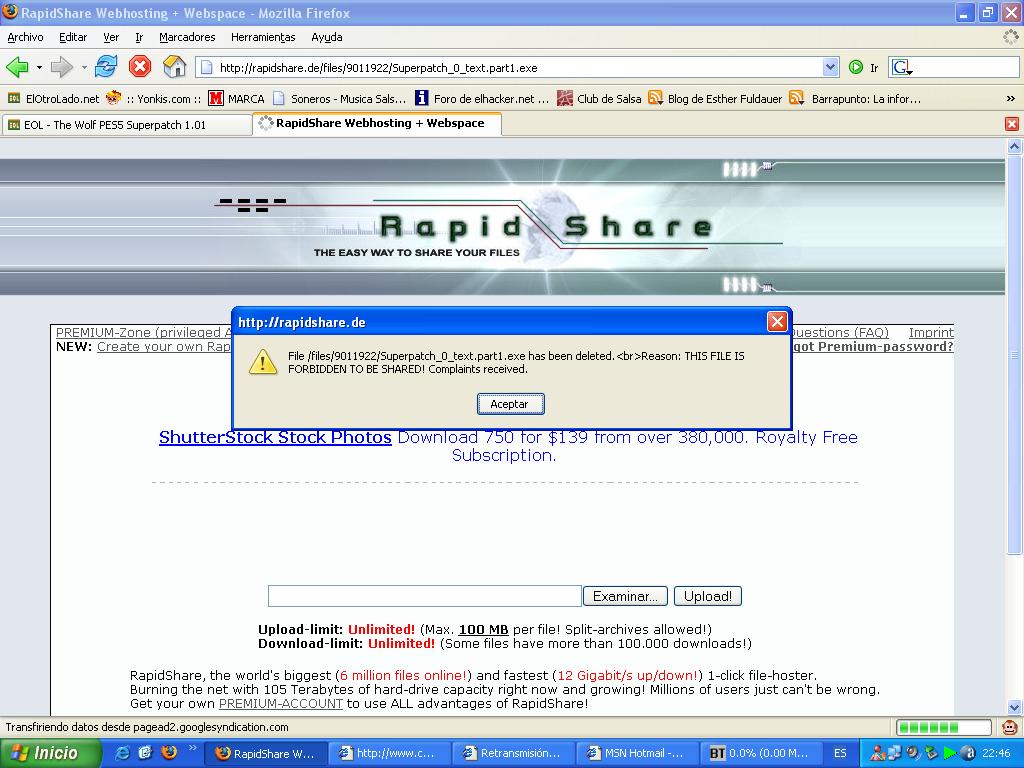
Task: Open the Ayuda menu
Action: (x=327, y=37)
